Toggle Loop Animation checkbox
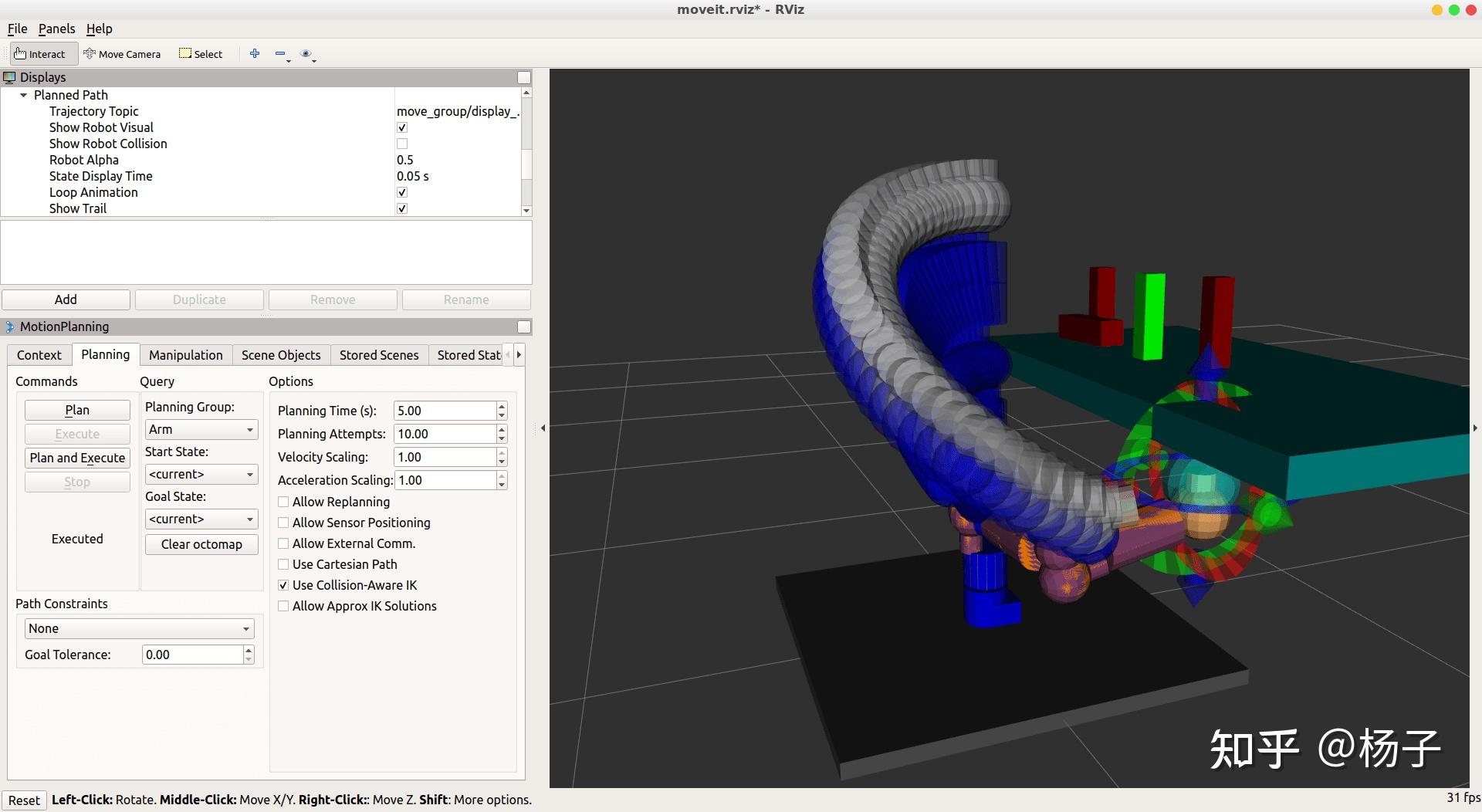The image size is (1482, 812). click(x=402, y=192)
